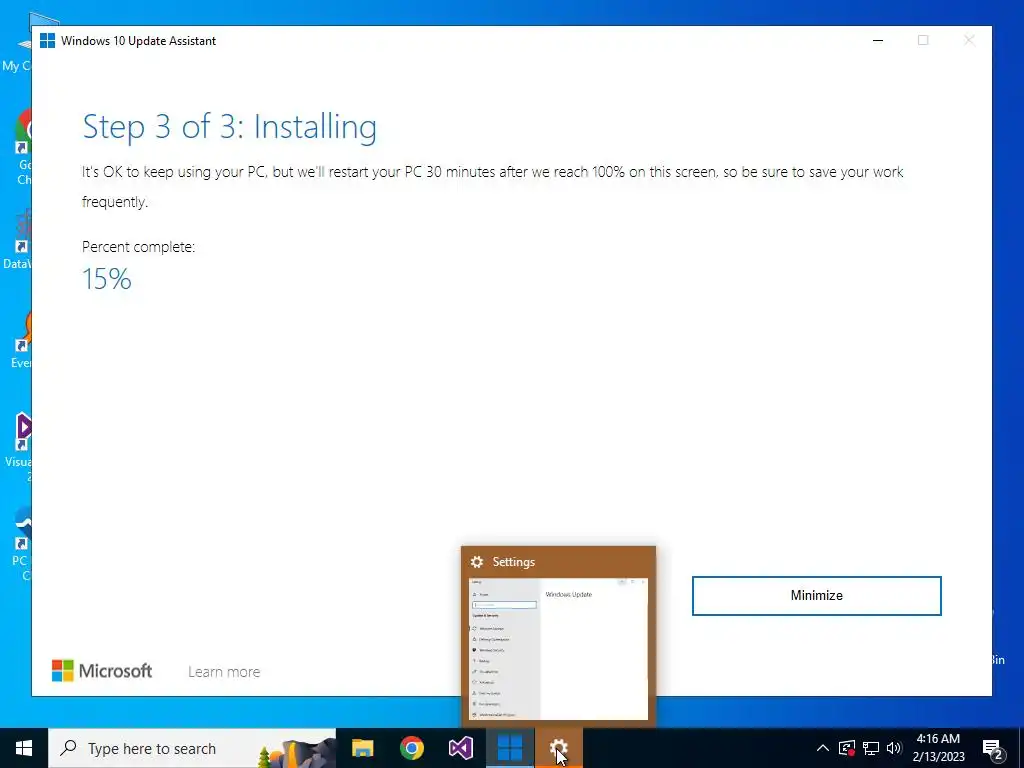
Task: Open File Explorer from the taskbar
Action: coord(363,748)
